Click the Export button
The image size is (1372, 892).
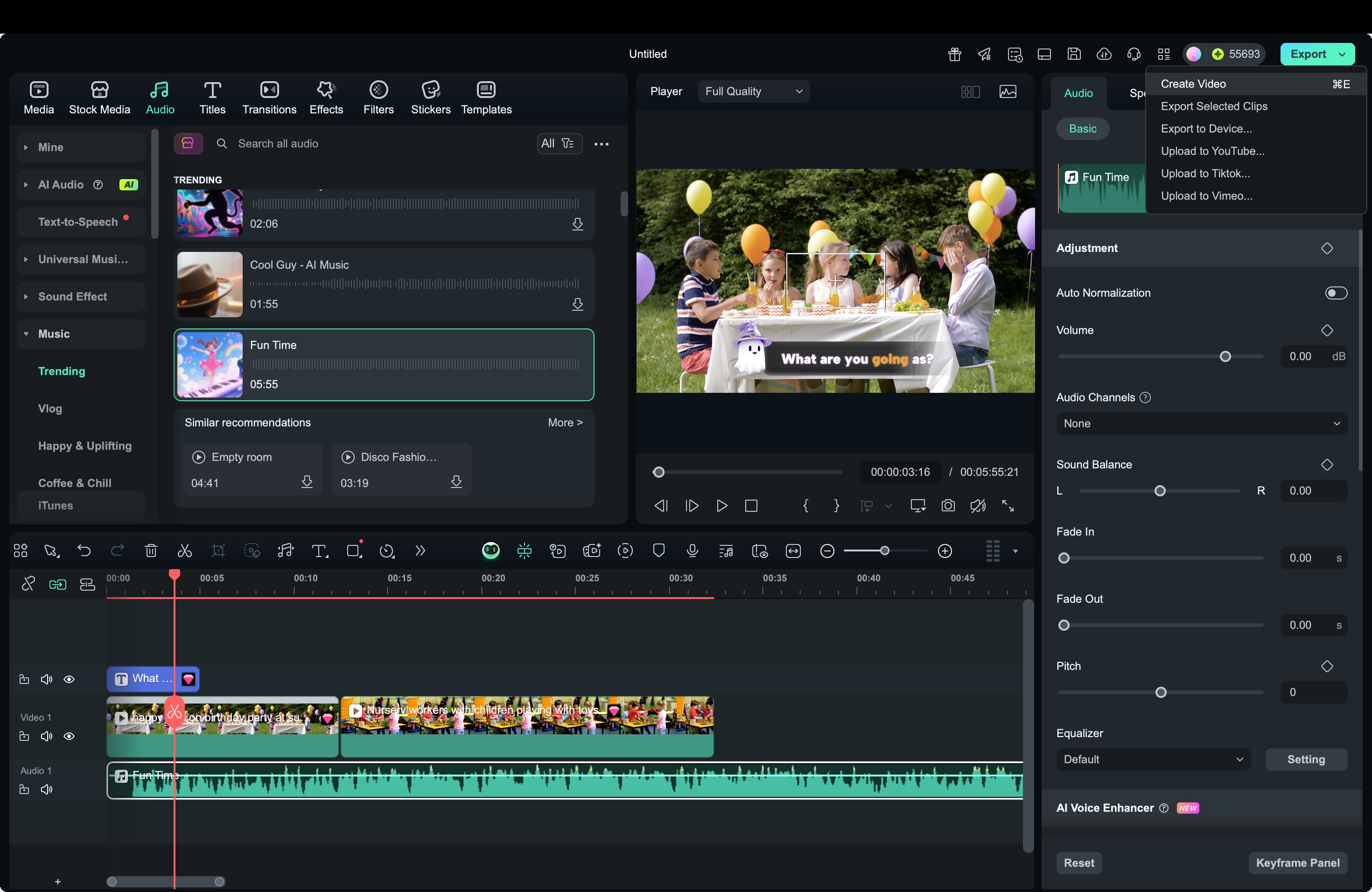point(1308,54)
